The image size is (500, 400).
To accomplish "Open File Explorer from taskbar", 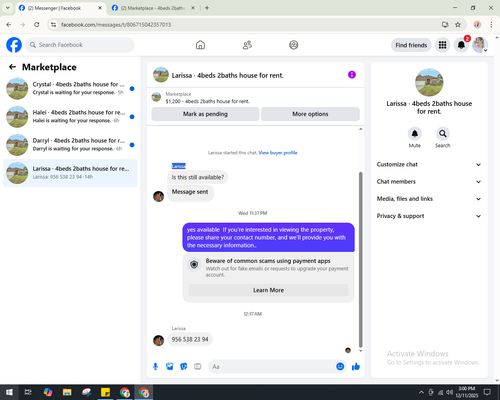I will [67, 392].
